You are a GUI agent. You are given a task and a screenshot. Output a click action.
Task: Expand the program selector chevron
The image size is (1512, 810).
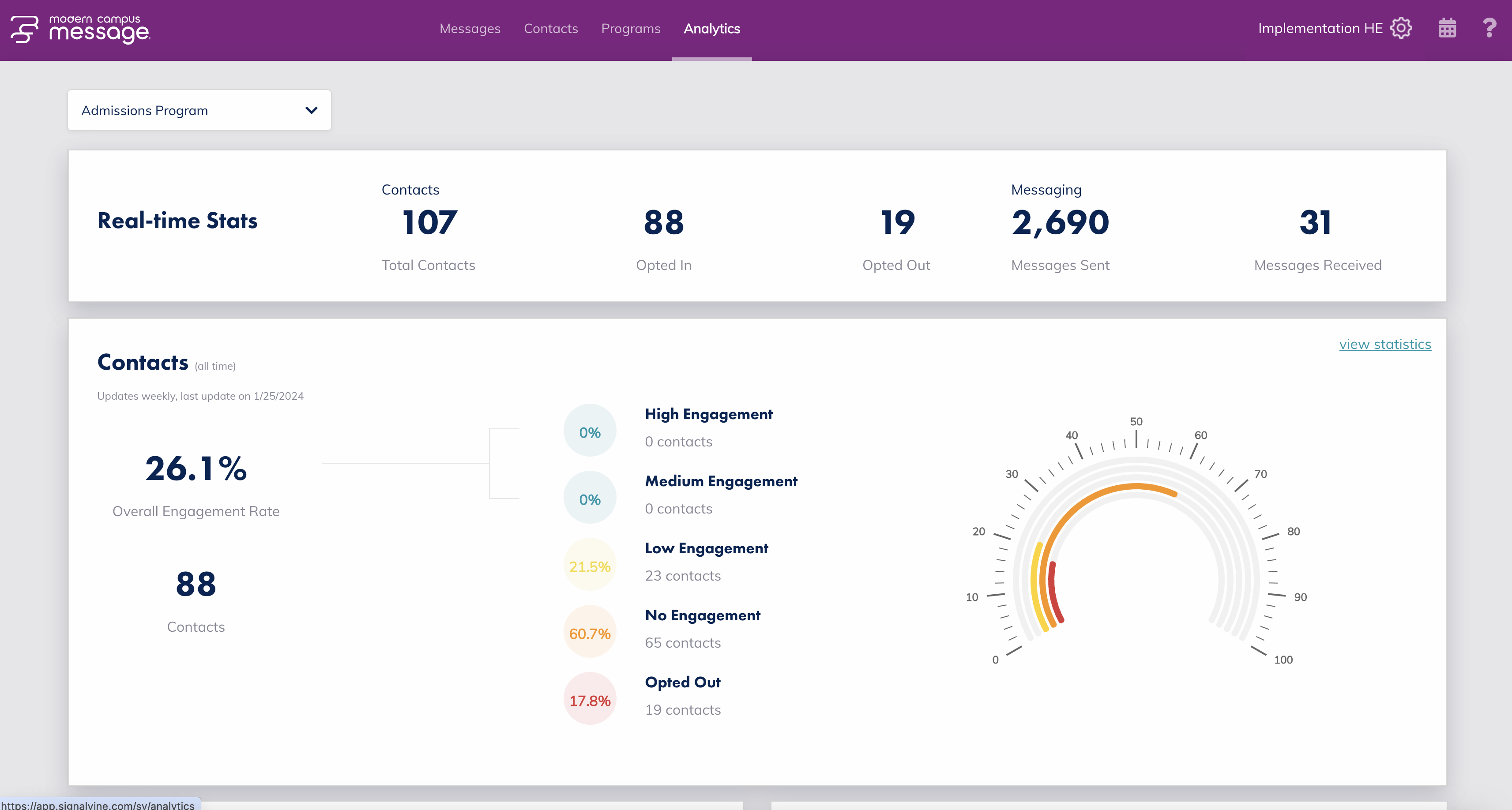[312, 110]
